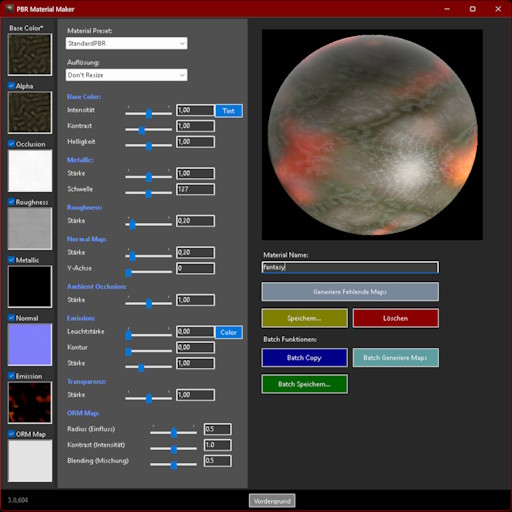The image size is (512, 512).
Task: Click the Occlusion map thumbnail
Action: coord(30,170)
